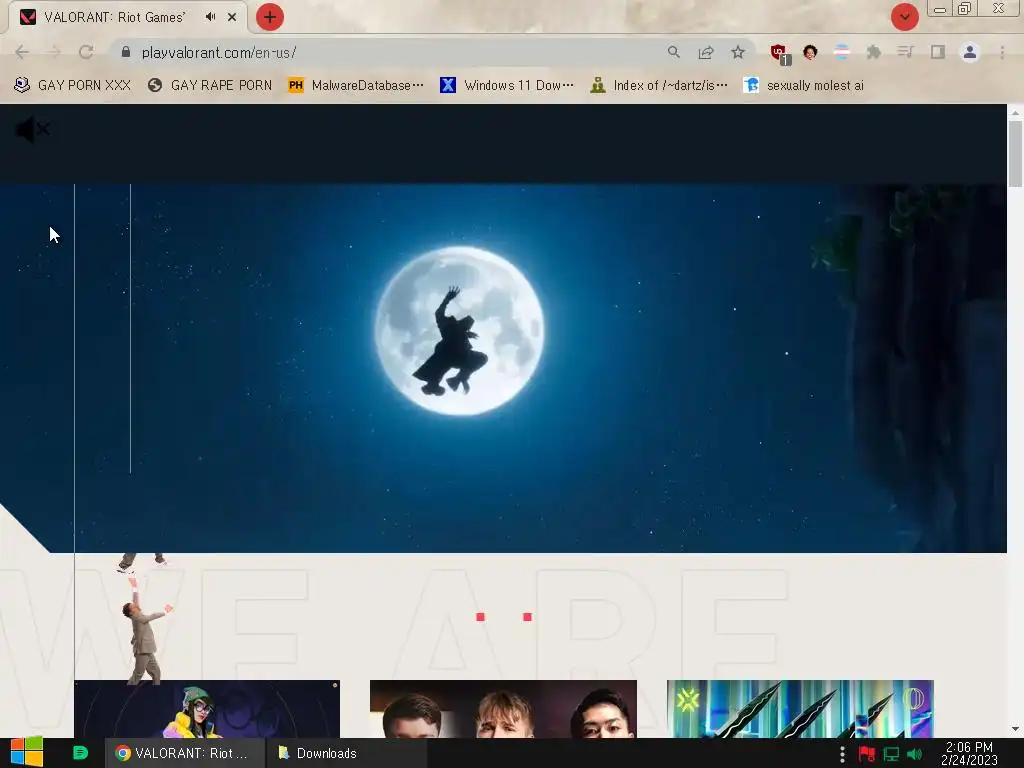The width and height of the screenshot is (1024, 768).
Task: Open the taskbar clock showing 2:06 PM
Action: [x=969, y=754]
